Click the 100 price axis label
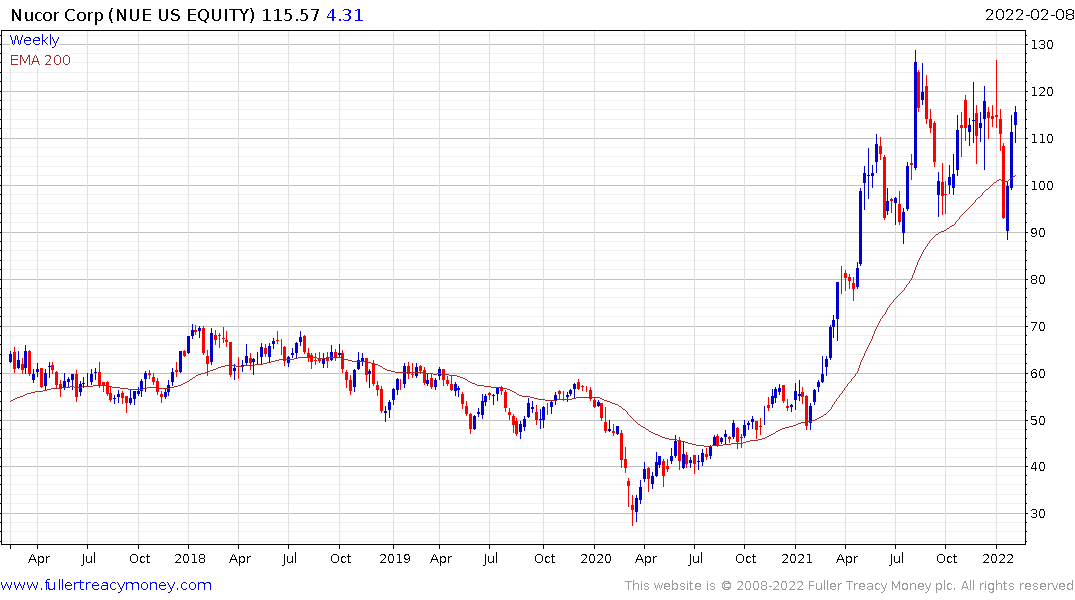This screenshot has height=600, width=1075. [1042, 185]
